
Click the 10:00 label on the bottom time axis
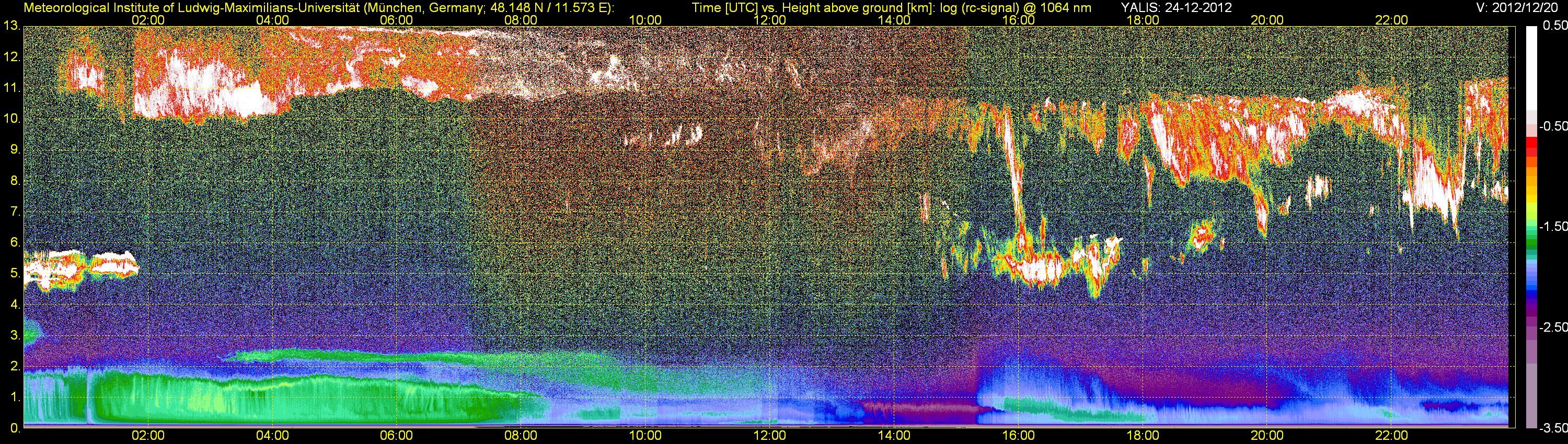pyautogui.click(x=645, y=436)
